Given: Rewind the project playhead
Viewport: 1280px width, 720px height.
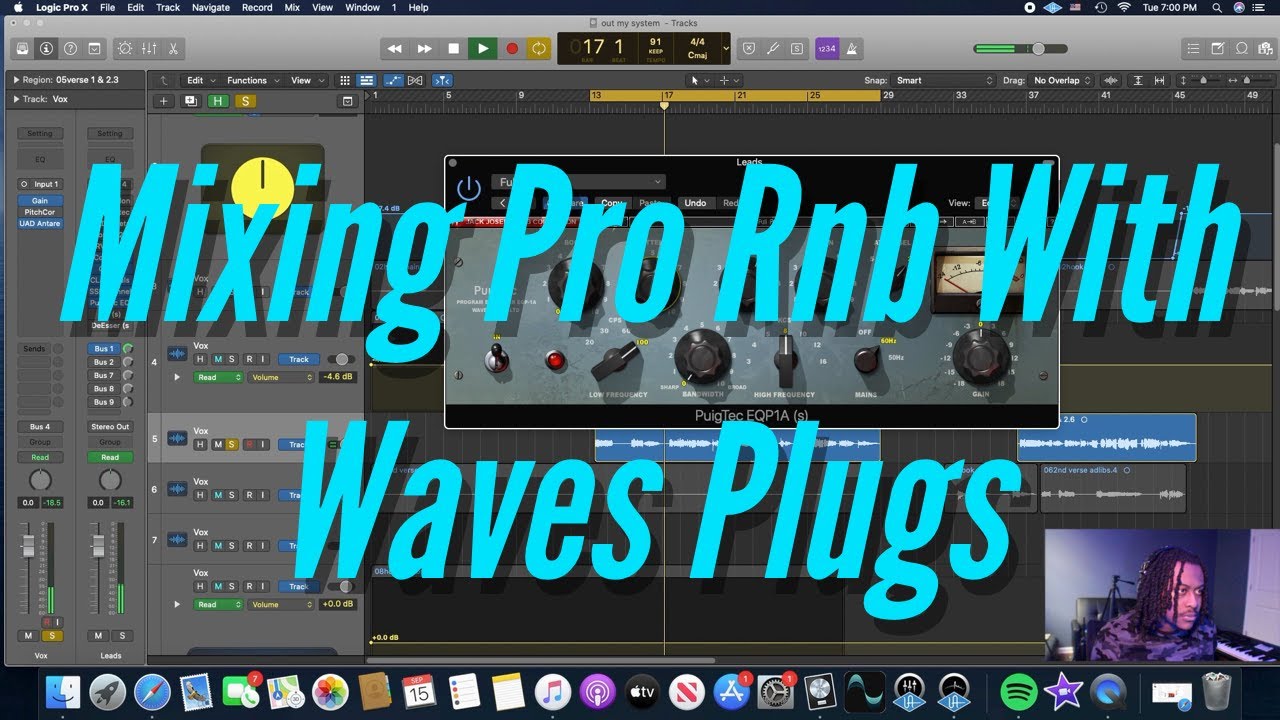Looking at the screenshot, I should [x=395, y=48].
